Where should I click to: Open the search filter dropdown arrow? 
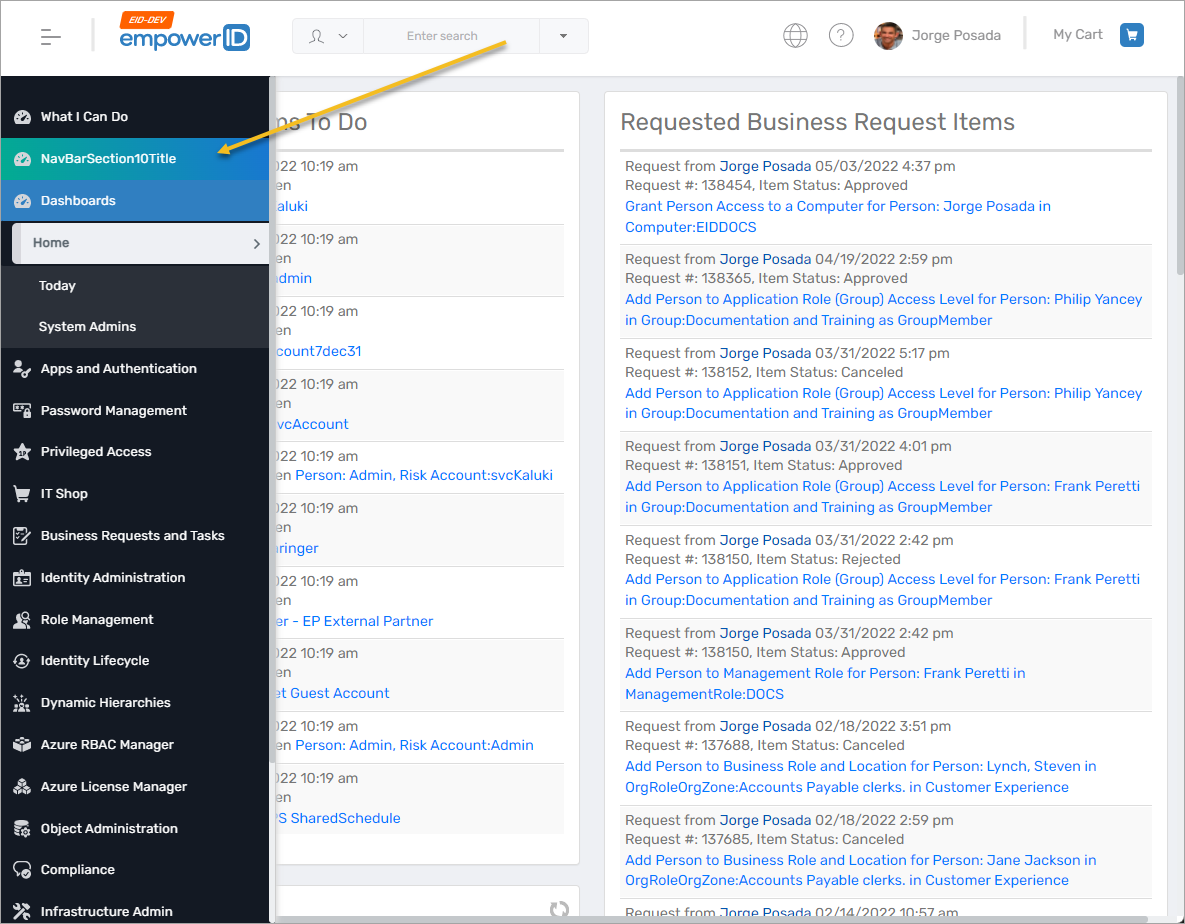563,35
